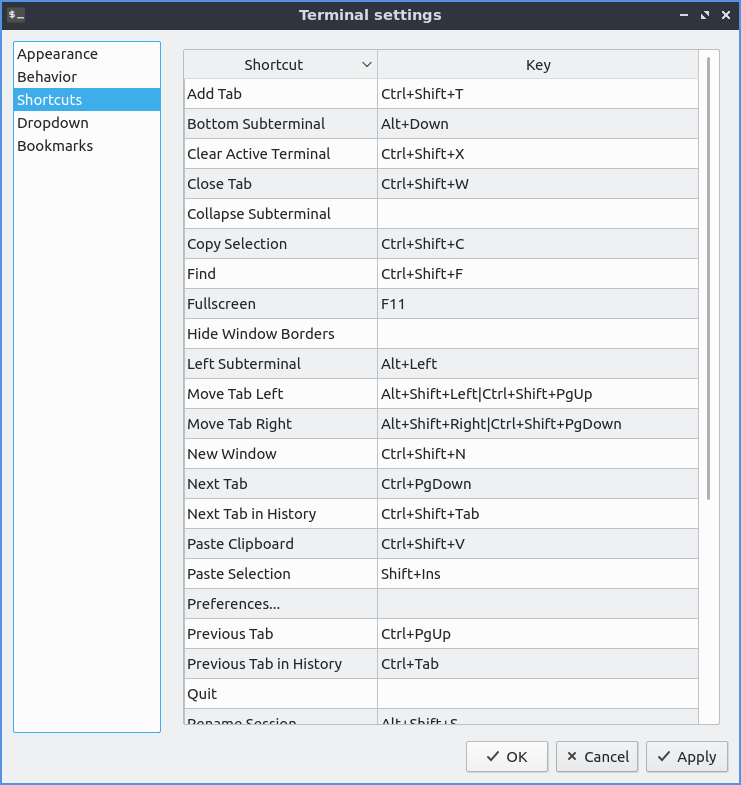Edit the key for Add Tab
Viewport: 741px width, 785px height.
coord(537,94)
